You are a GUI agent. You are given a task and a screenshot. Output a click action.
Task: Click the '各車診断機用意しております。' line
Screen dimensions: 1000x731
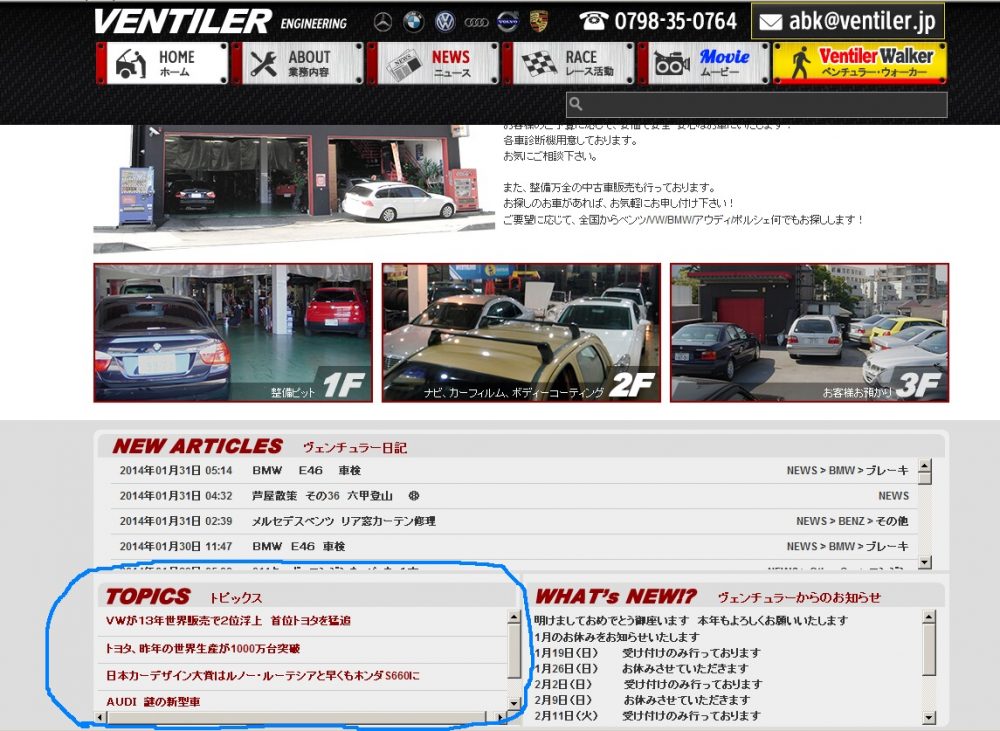[x=570, y=140]
